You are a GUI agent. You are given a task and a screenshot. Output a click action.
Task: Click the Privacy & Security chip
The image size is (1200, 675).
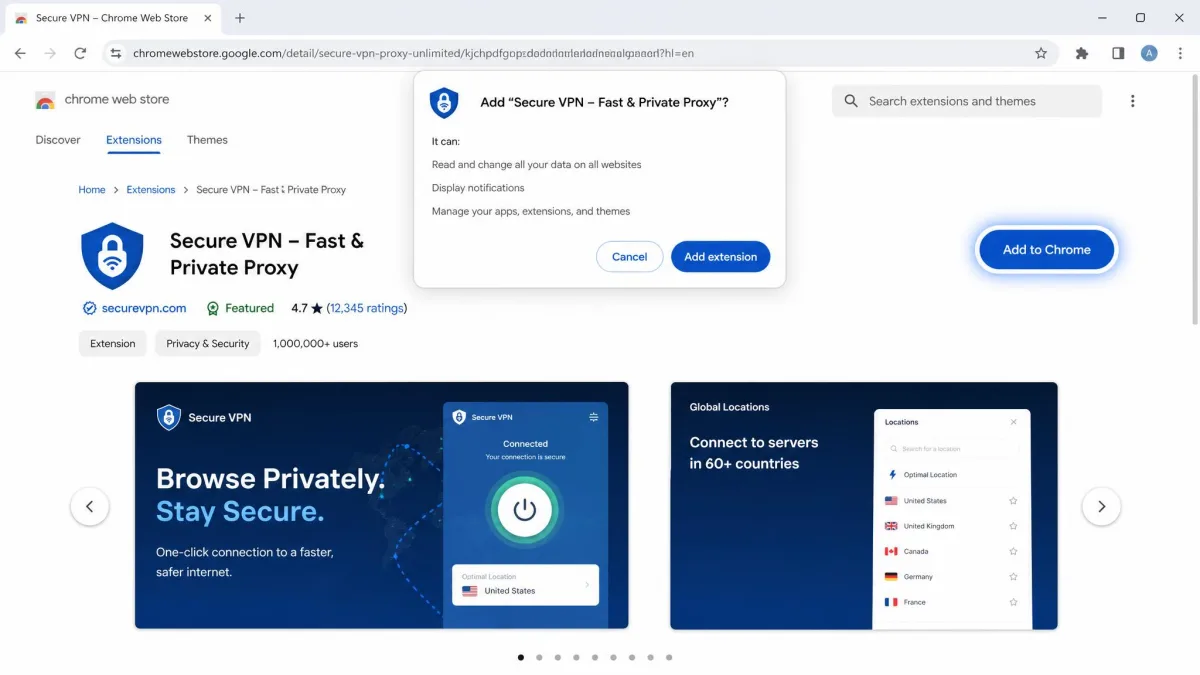coord(207,343)
